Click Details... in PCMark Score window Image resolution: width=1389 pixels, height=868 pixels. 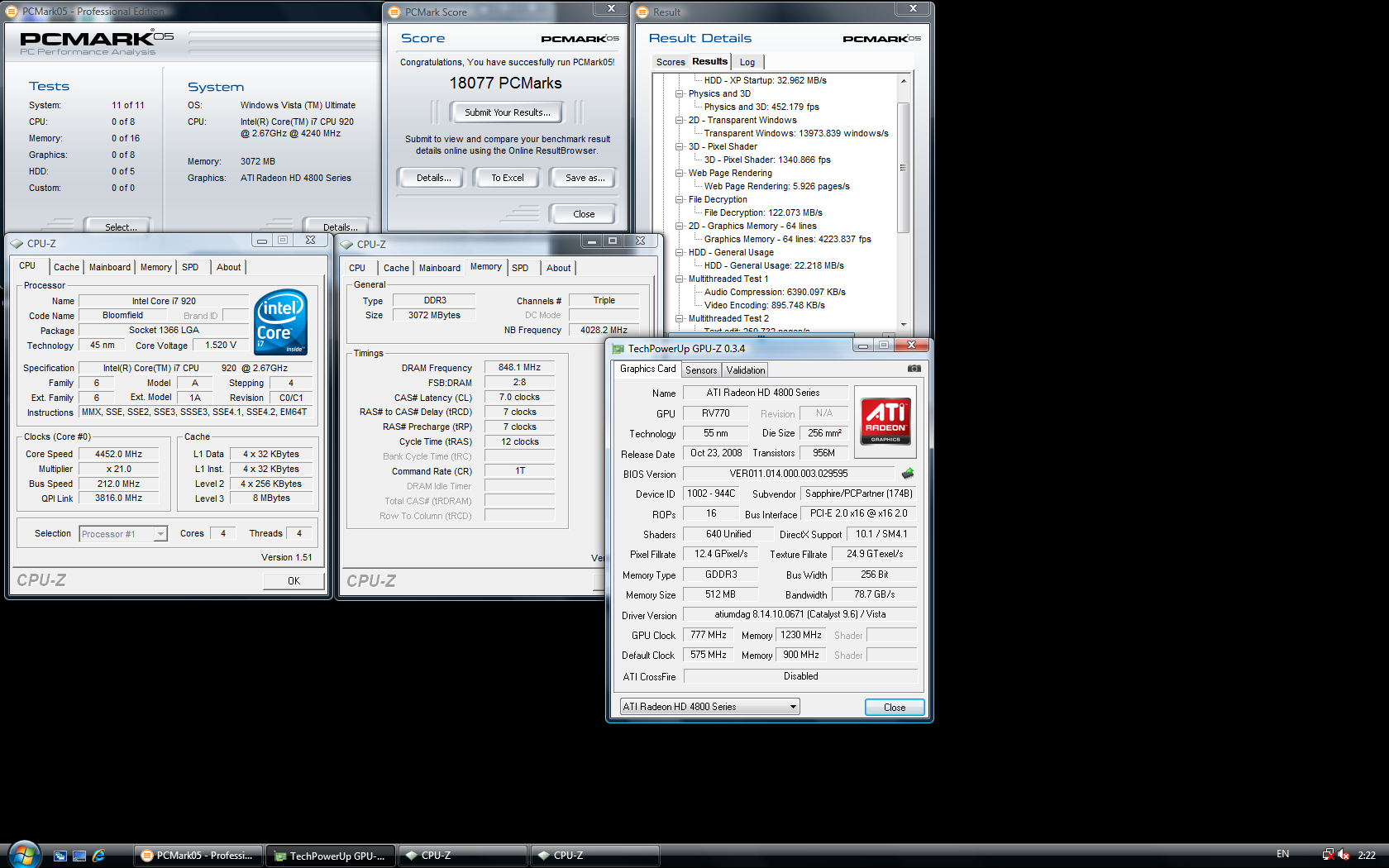pos(433,178)
